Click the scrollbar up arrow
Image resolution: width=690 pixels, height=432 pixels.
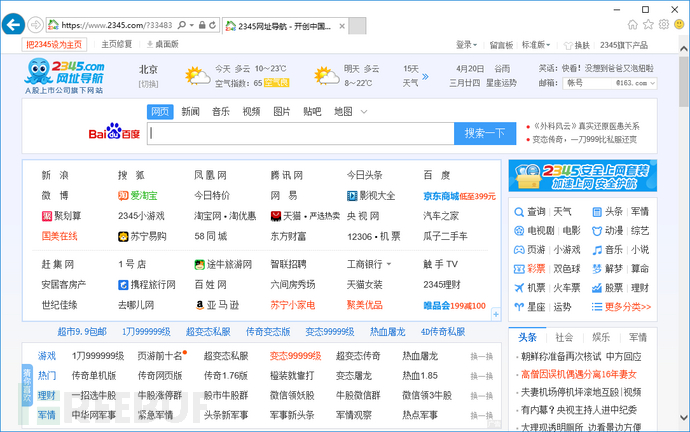[x=683, y=48]
